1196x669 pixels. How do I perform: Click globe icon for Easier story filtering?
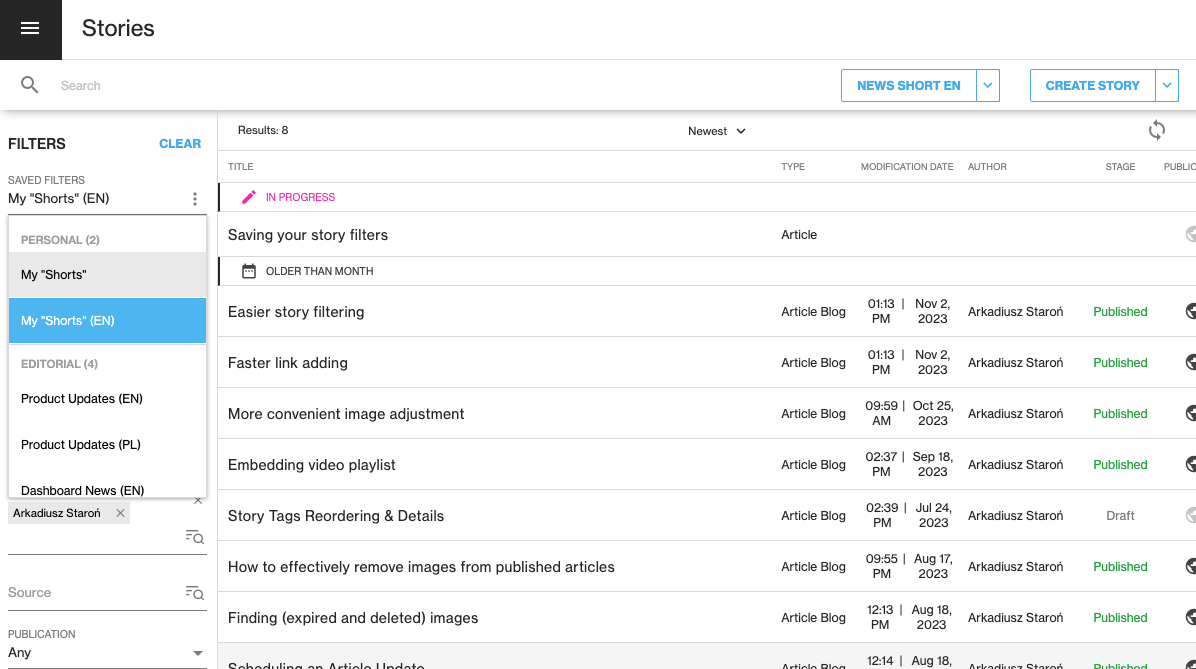click(1190, 312)
